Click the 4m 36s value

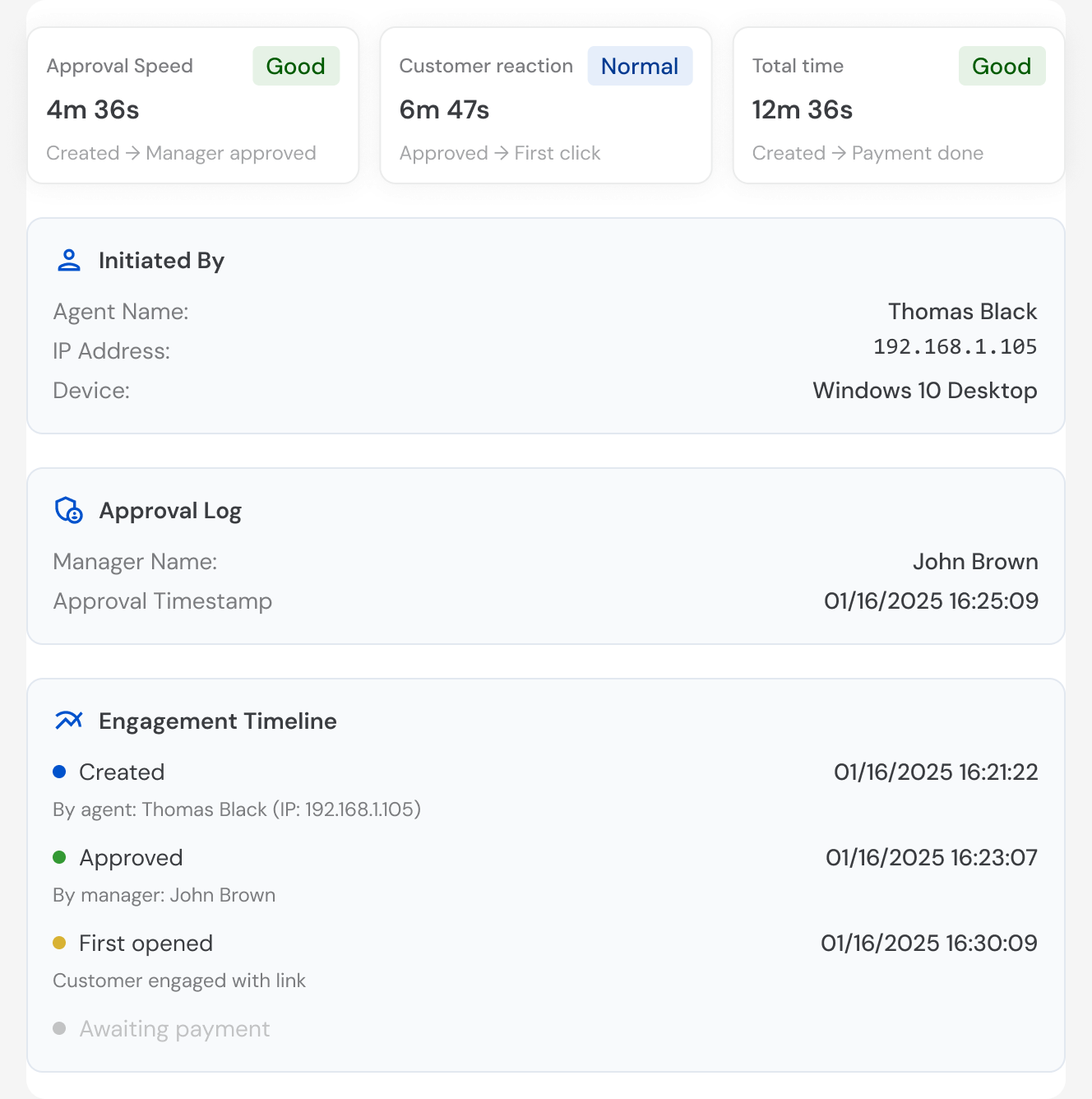pyautogui.click(x=93, y=109)
